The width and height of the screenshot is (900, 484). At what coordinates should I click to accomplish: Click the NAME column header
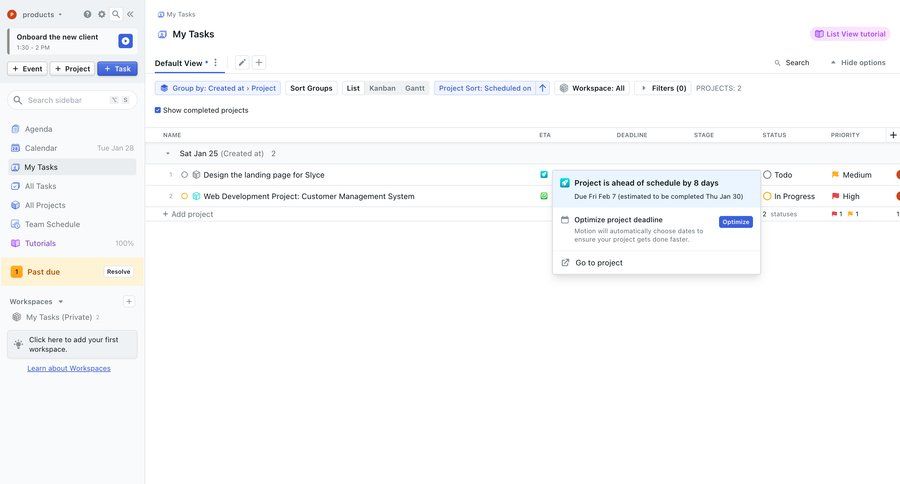172,135
